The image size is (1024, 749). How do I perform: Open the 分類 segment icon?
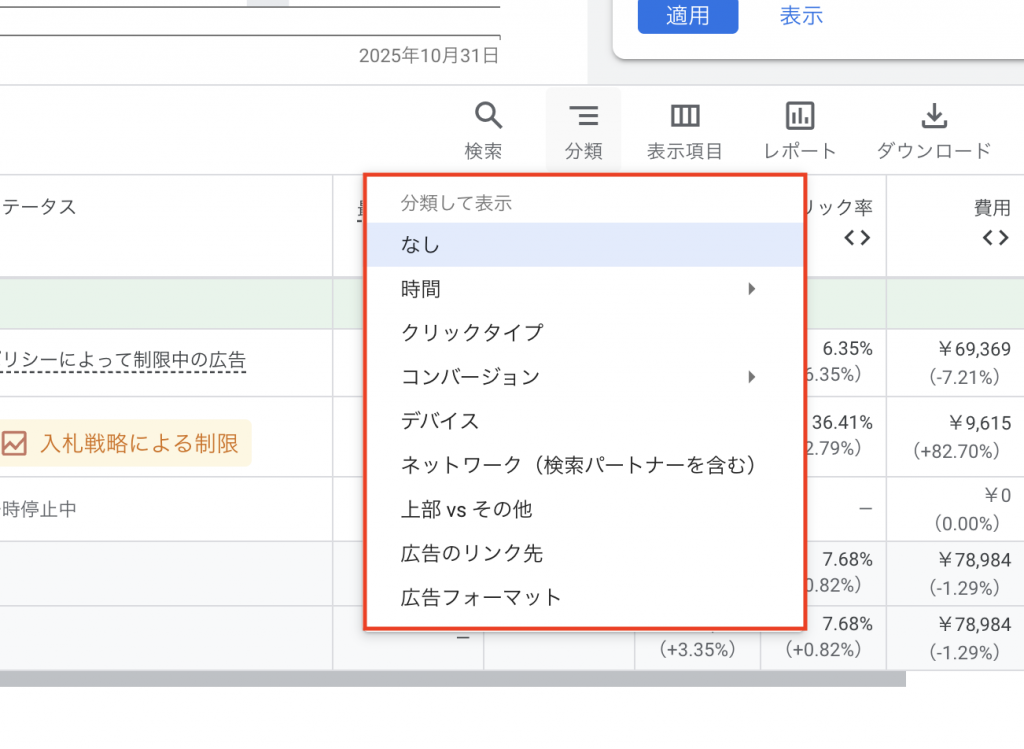583,116
